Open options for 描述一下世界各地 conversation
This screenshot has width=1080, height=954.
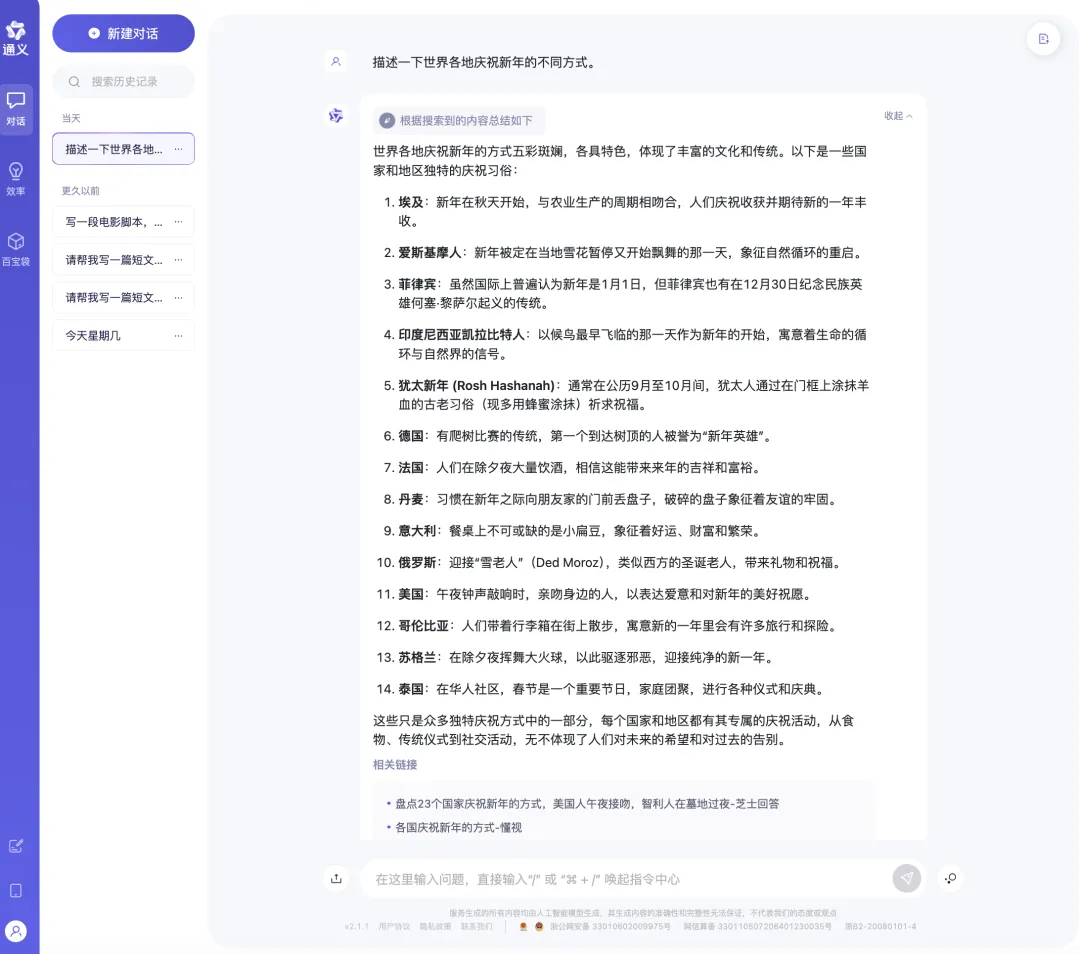point(178,149)
